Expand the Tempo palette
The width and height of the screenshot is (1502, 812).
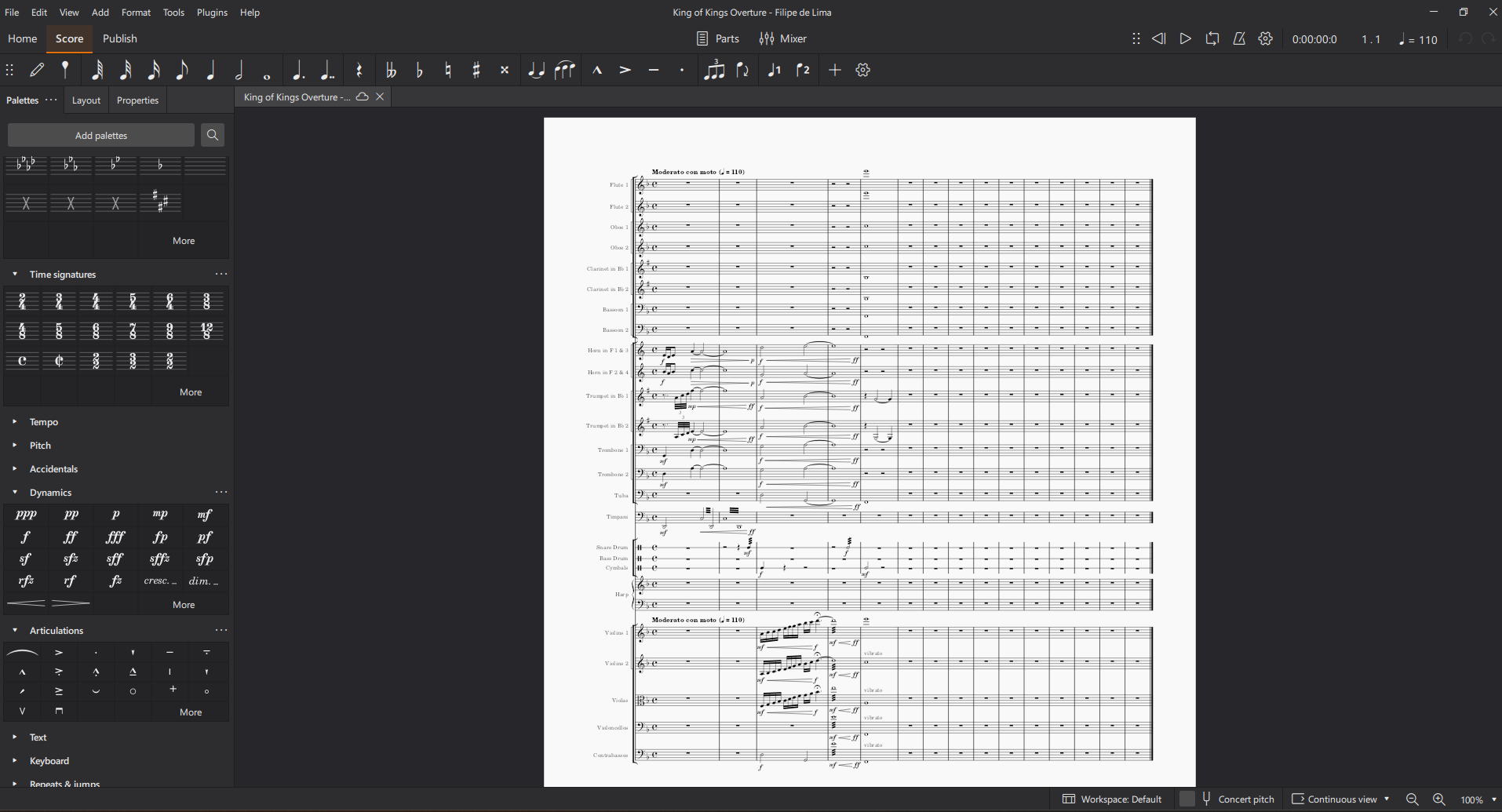[13, 421]
